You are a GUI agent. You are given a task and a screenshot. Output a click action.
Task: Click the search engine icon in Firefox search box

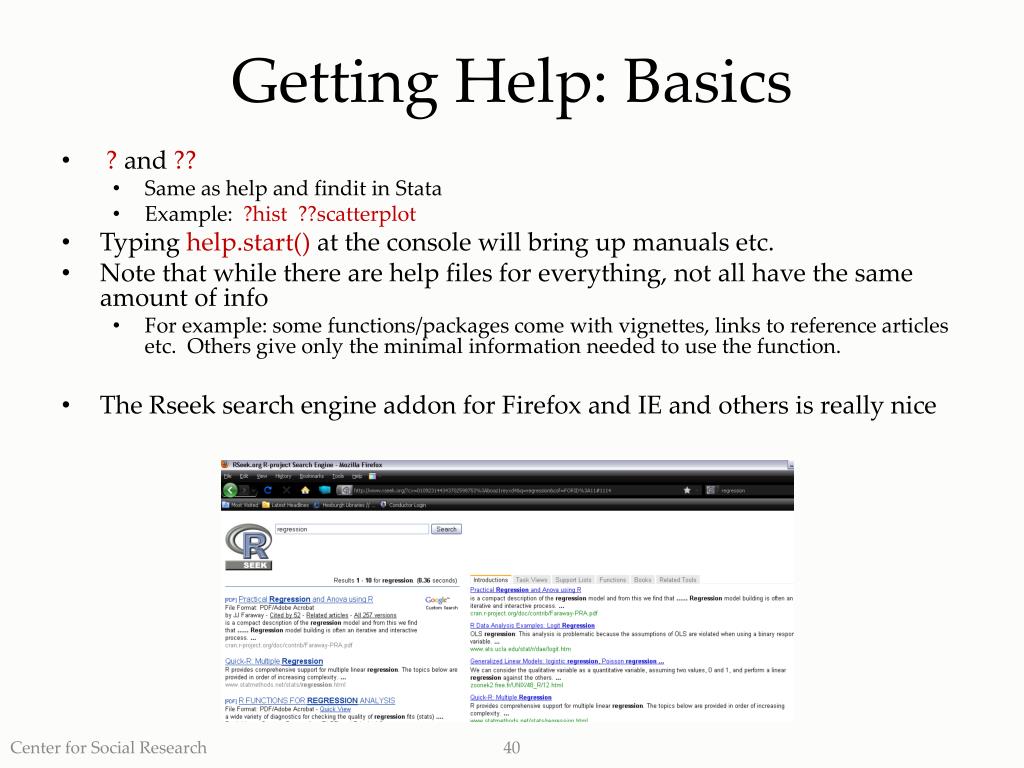[x=711, y=490]
